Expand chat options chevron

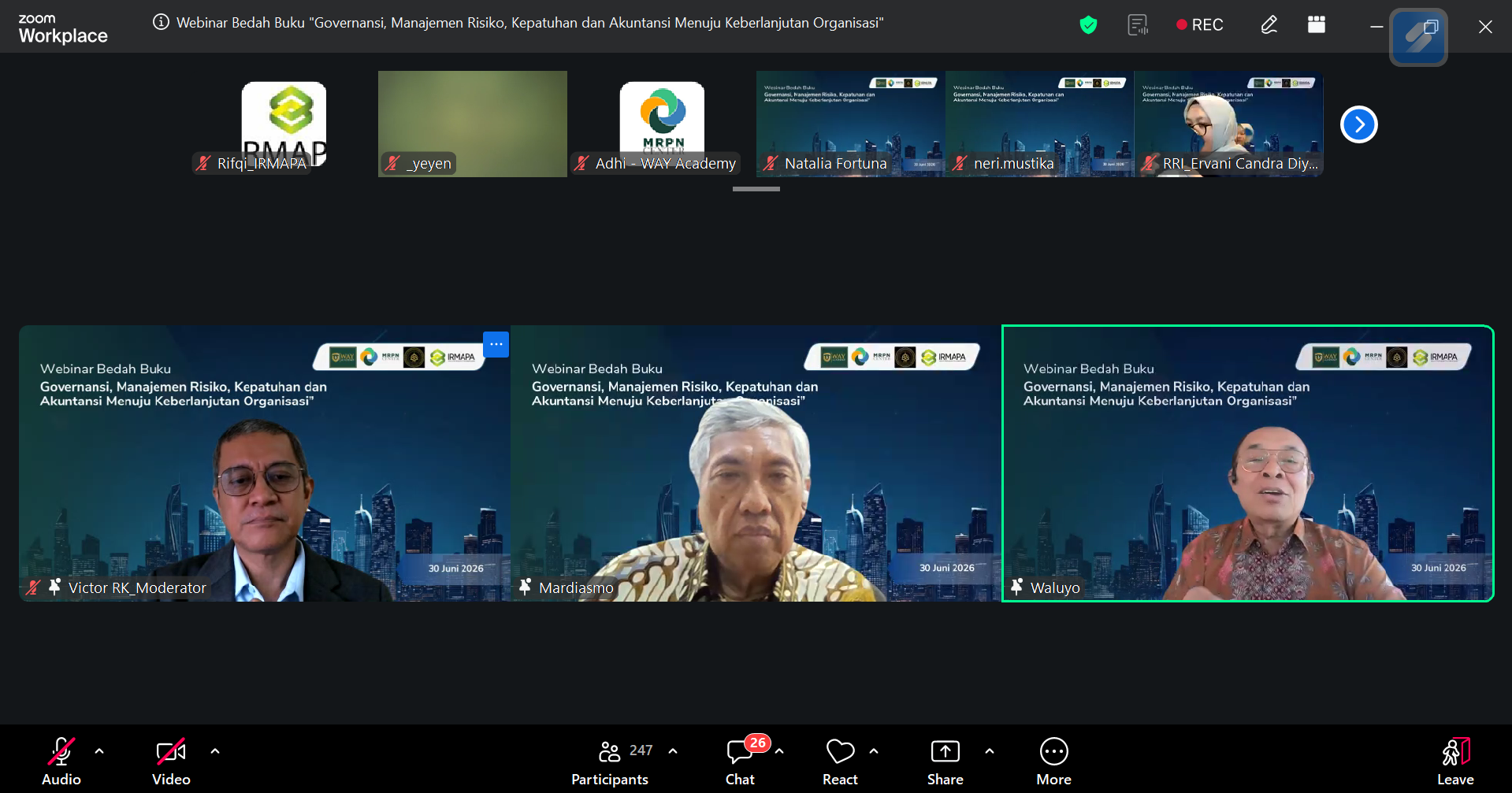tap(779, 751)
